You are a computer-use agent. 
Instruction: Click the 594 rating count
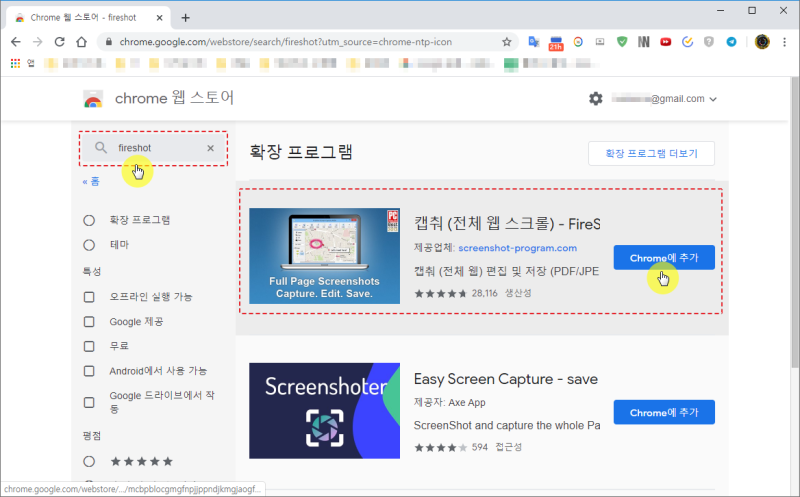tap(480, 448)
